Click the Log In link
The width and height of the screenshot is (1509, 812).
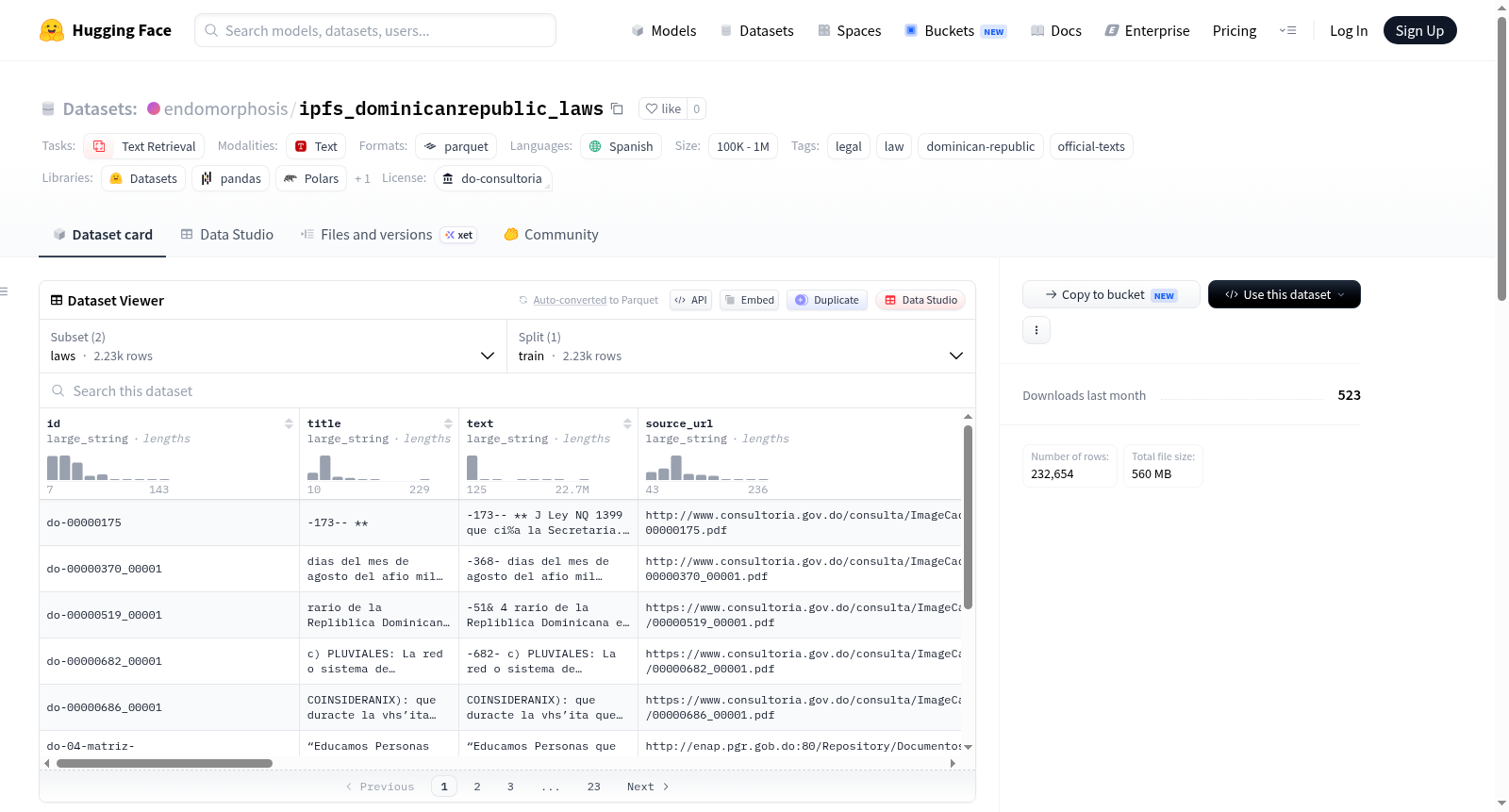point(1349,30)
